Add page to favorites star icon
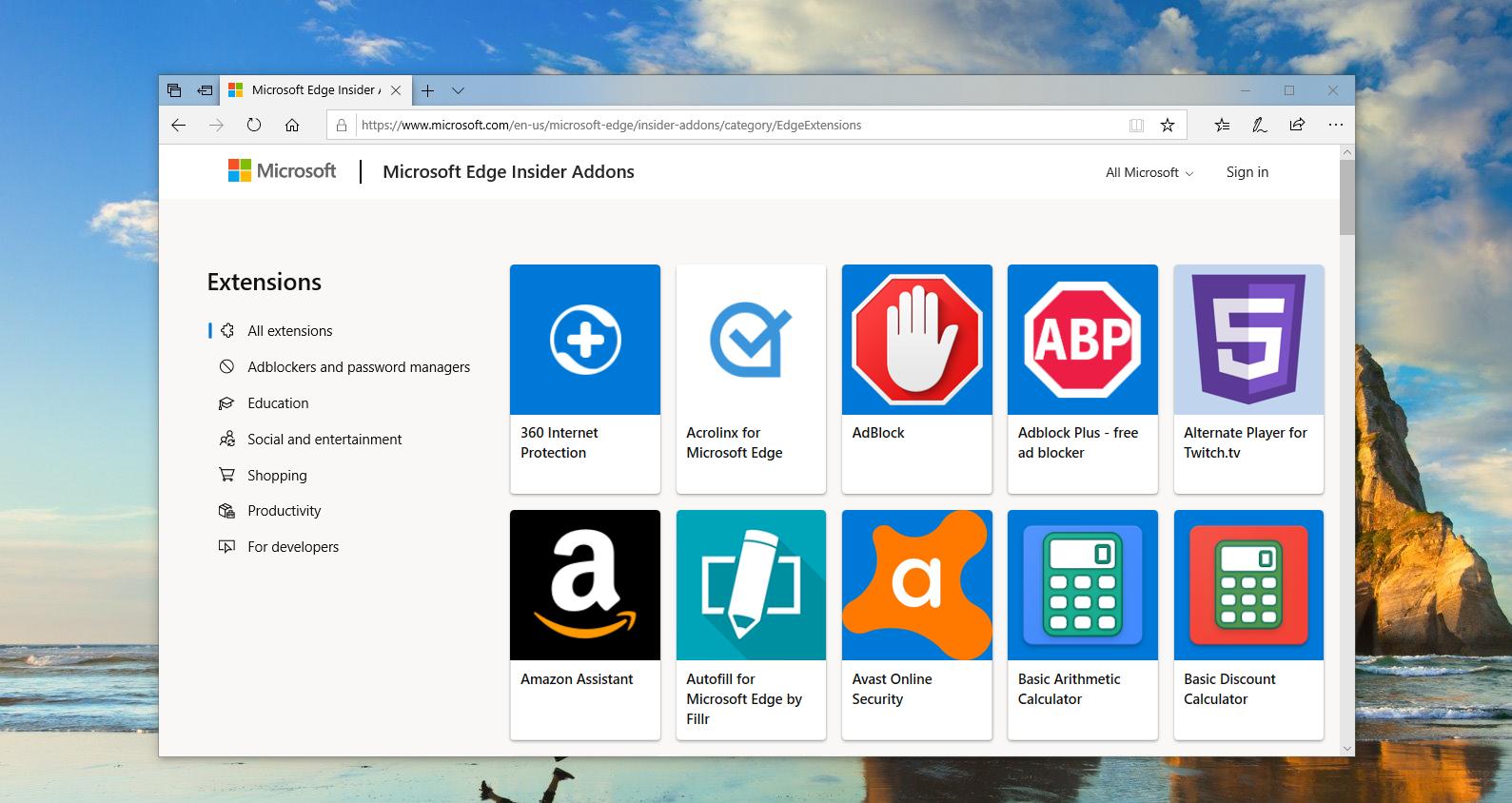 [x=1168, y=125]
